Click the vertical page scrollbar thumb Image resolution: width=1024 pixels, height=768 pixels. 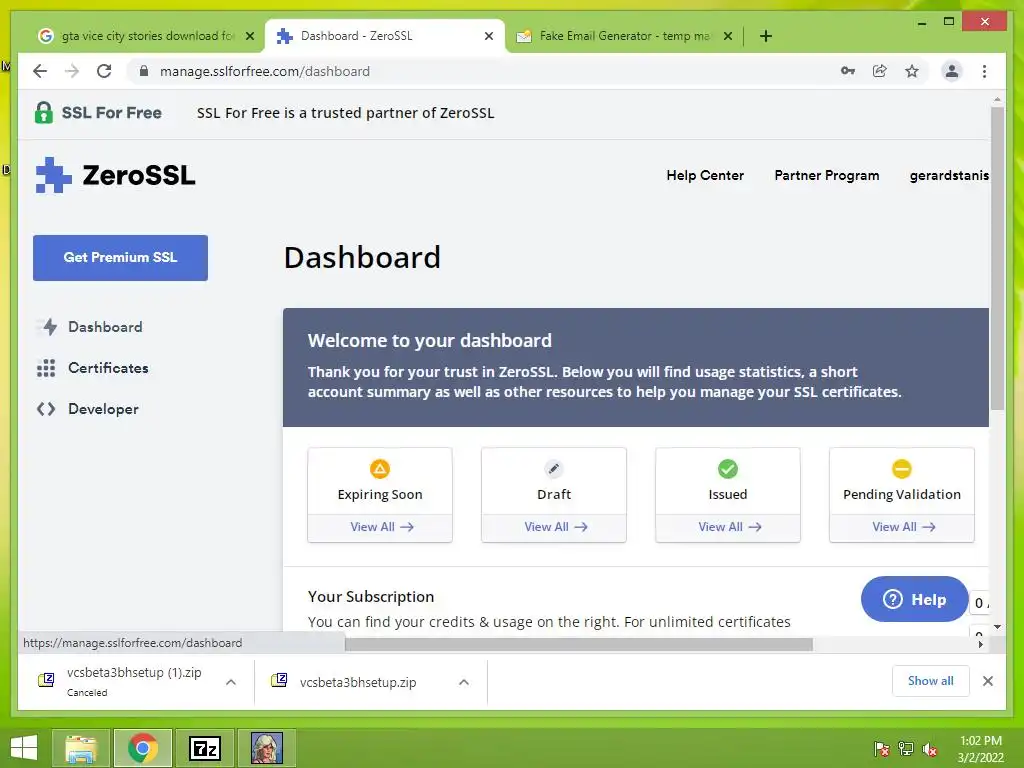[x=997, y=258]
